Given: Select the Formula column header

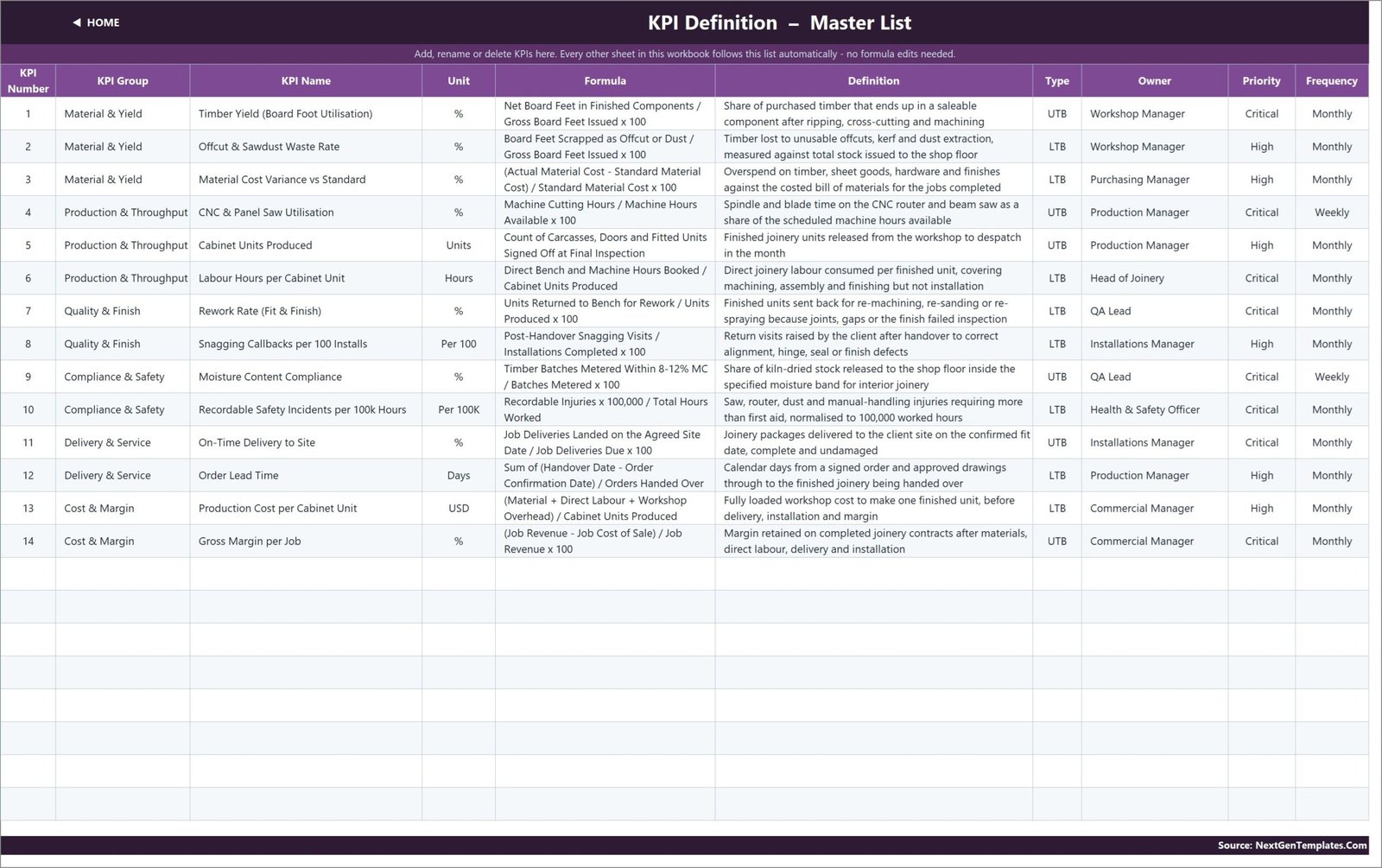Looking at the screenshot, I should [605, 80].
